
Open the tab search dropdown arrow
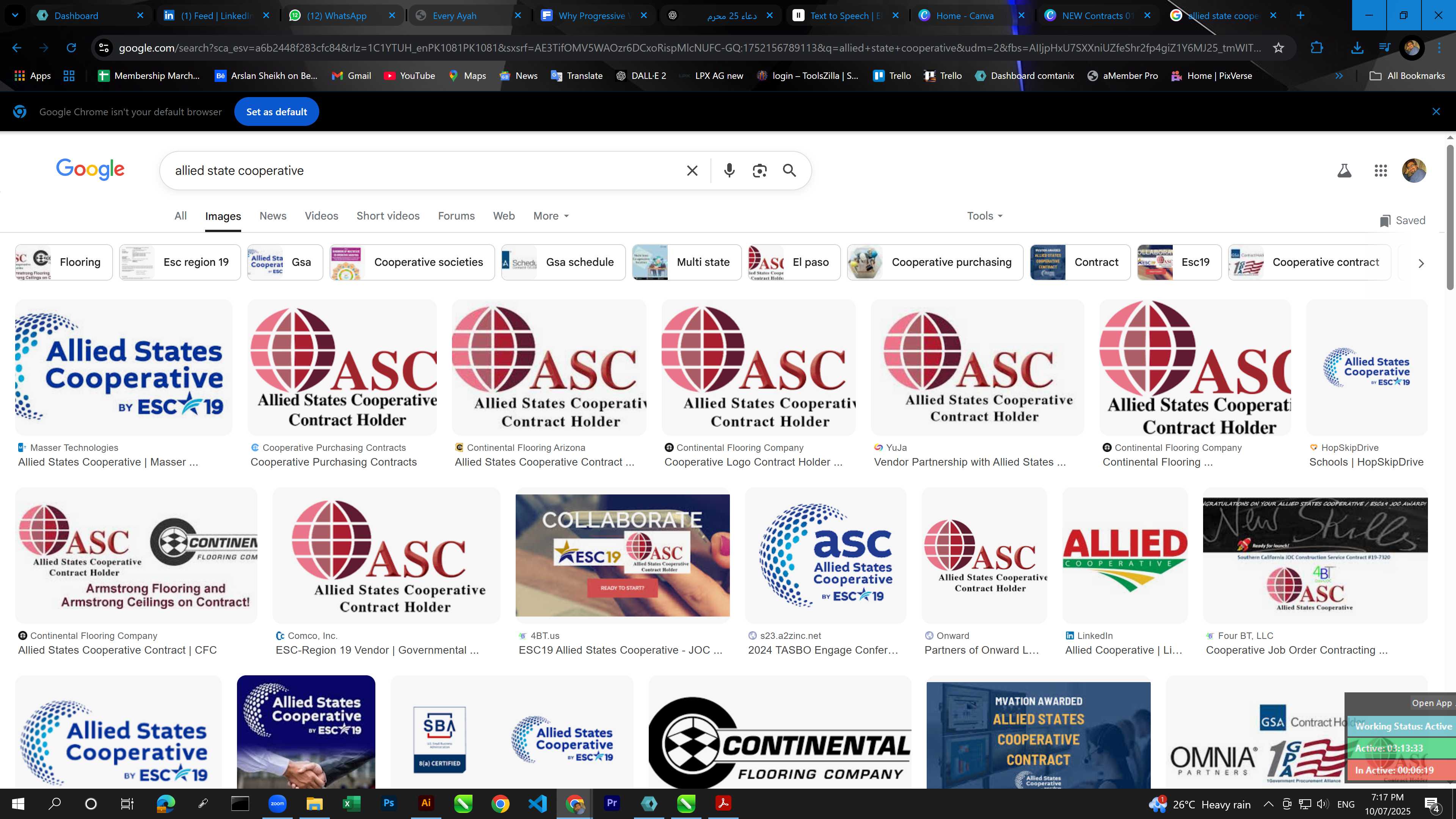[x=15, y=15]
